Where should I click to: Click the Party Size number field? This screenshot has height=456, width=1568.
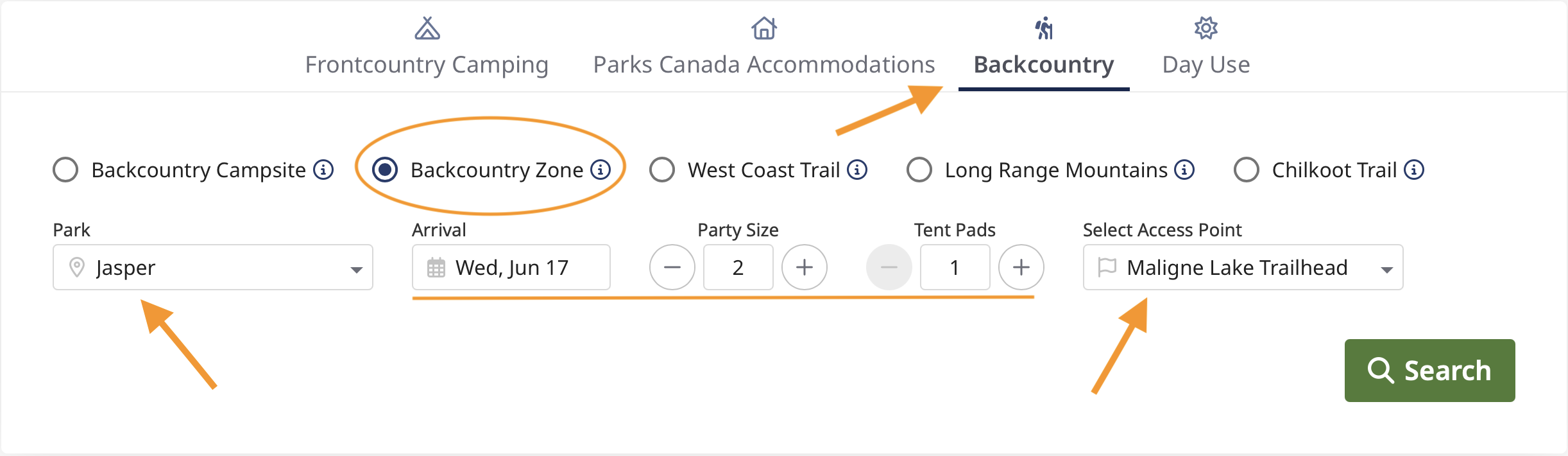[738, 267]
